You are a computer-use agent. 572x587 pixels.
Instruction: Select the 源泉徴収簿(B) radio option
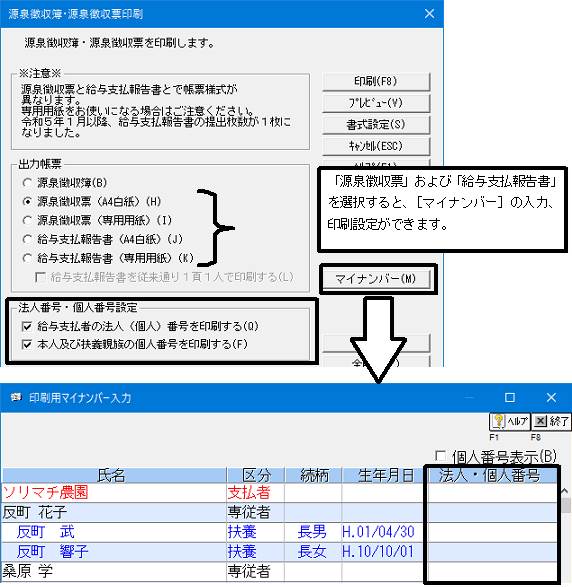point(27,183)
